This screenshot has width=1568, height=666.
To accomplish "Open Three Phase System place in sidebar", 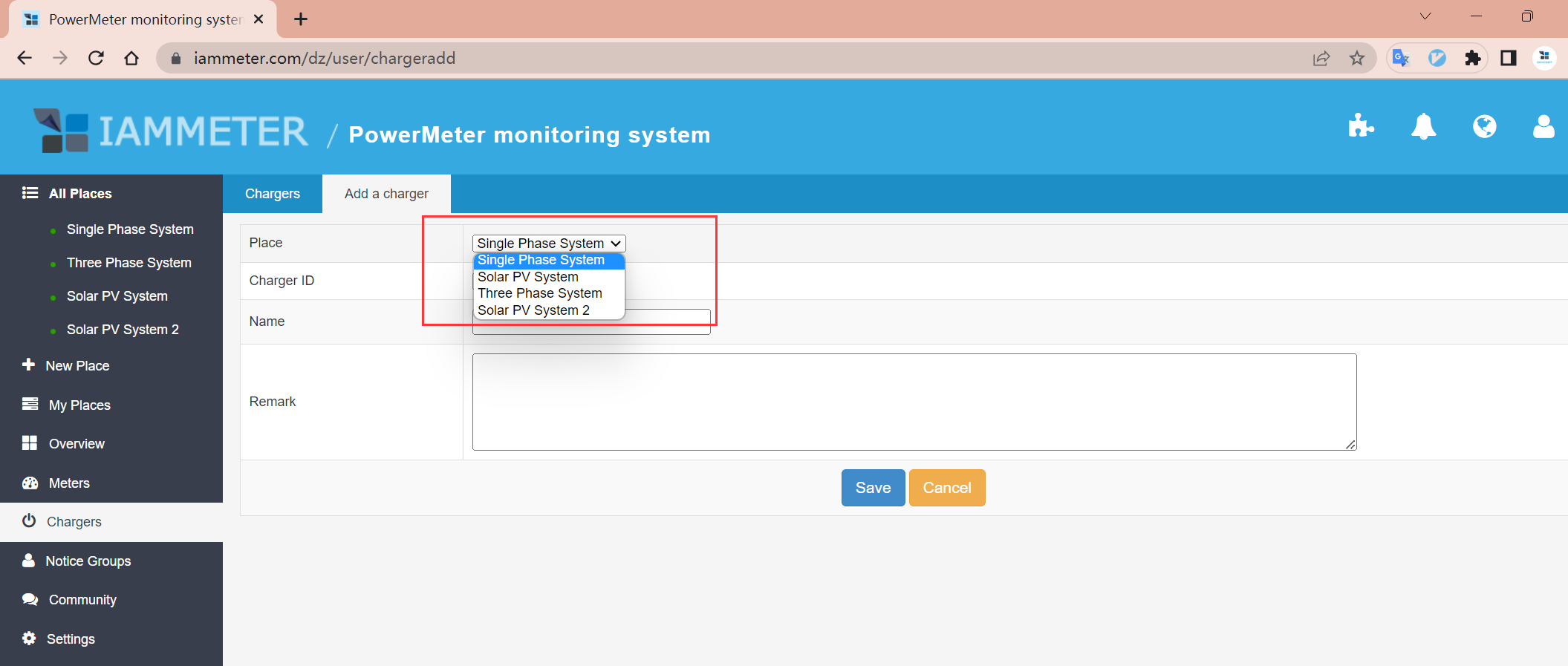I will [129, 263].
